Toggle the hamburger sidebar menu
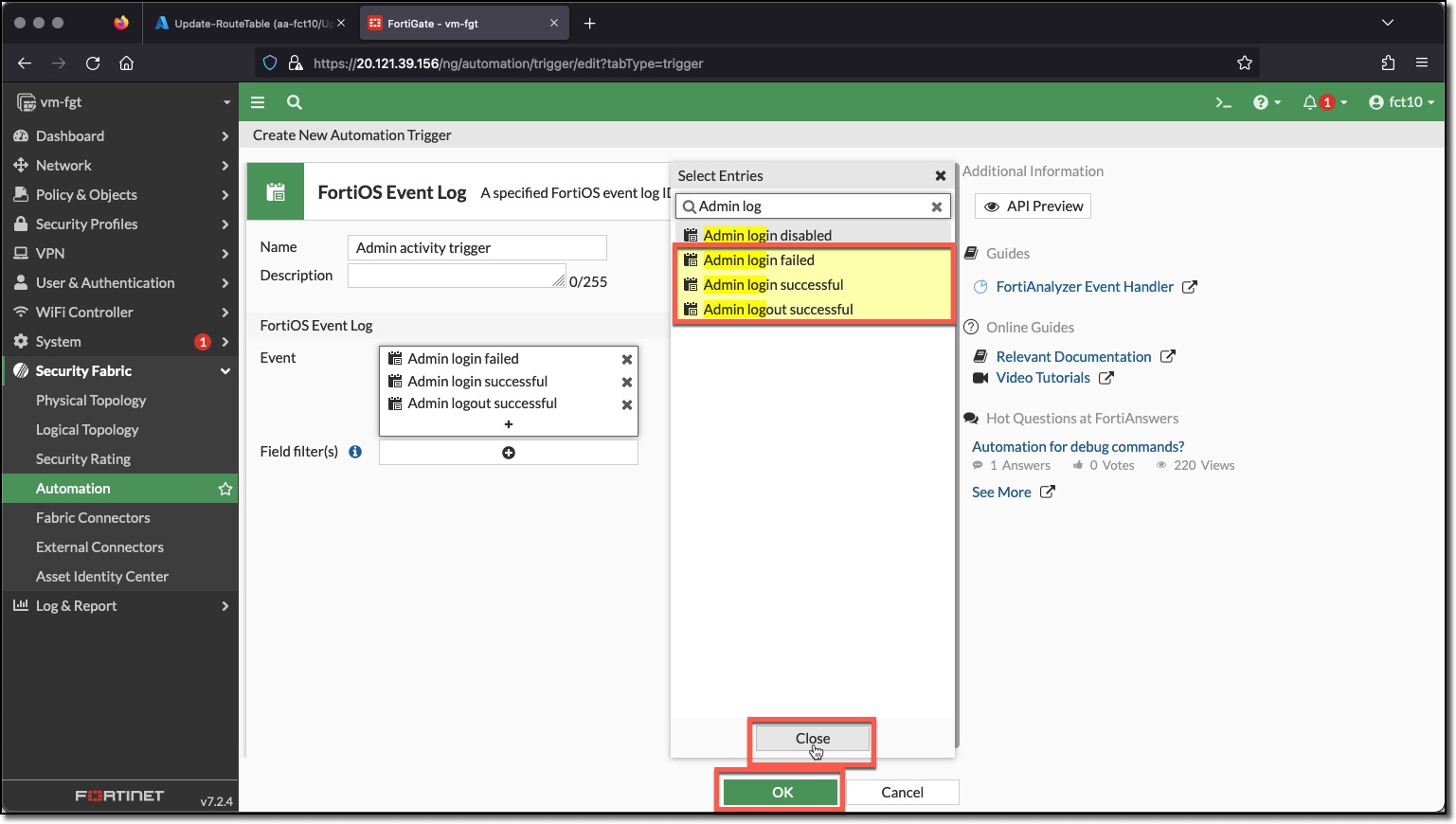The width and height of the screenshot is (1456, 824). (258, 102)
